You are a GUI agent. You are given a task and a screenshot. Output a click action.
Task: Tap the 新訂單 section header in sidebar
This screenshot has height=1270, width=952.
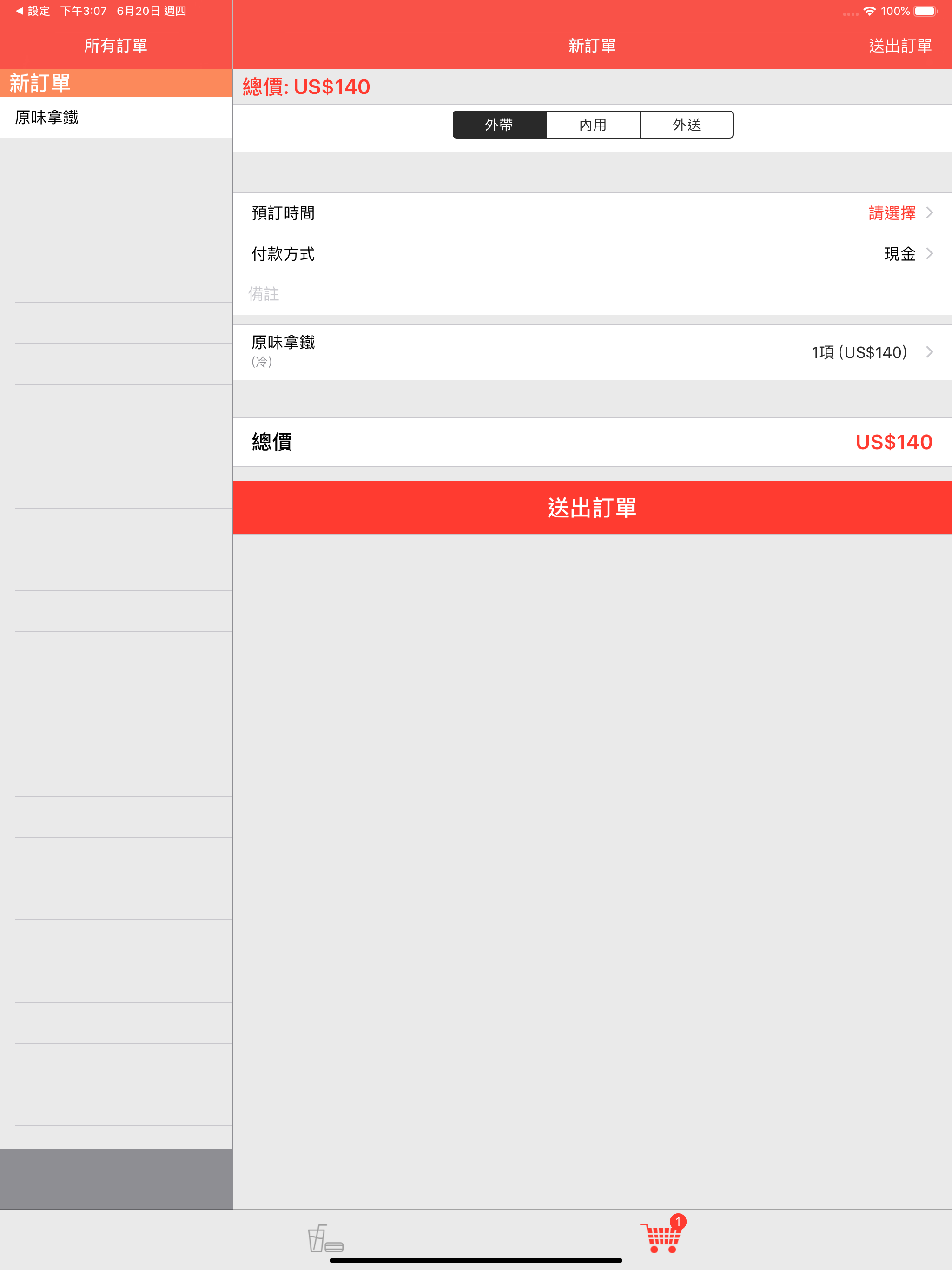coord(116,83)
